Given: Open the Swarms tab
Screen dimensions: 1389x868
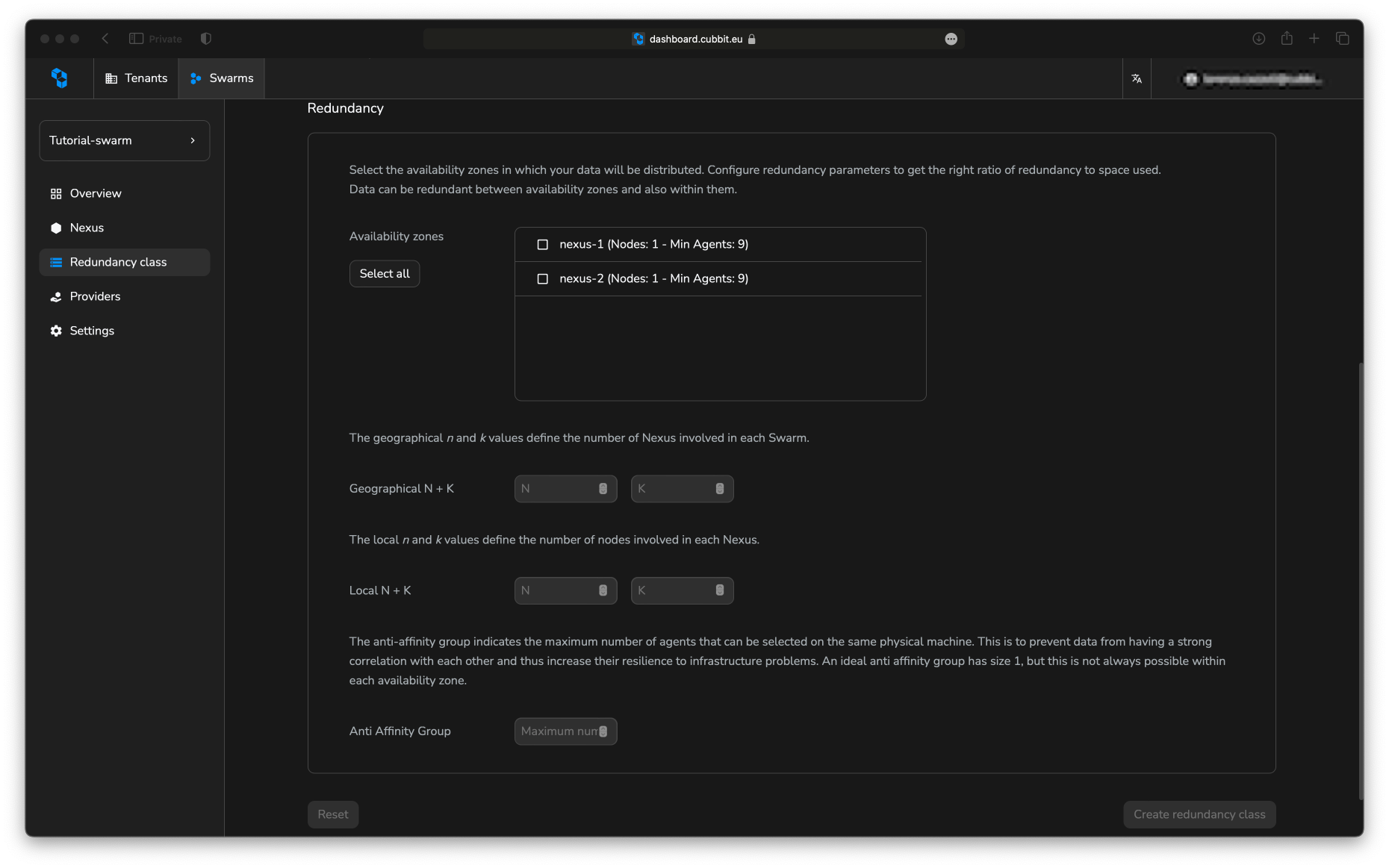Looking at the screenshot, I should 222,78.
